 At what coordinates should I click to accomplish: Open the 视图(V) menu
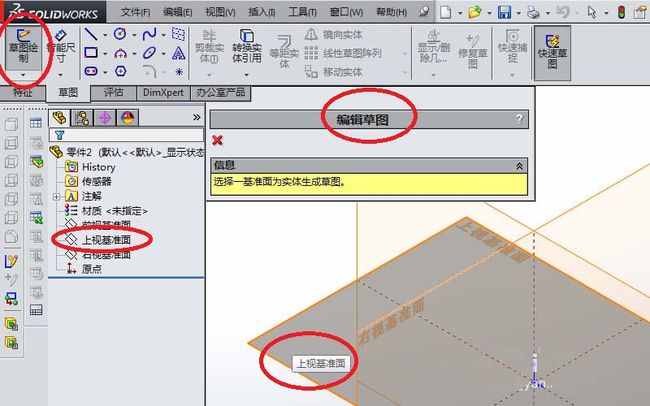[x=220, y=12]
